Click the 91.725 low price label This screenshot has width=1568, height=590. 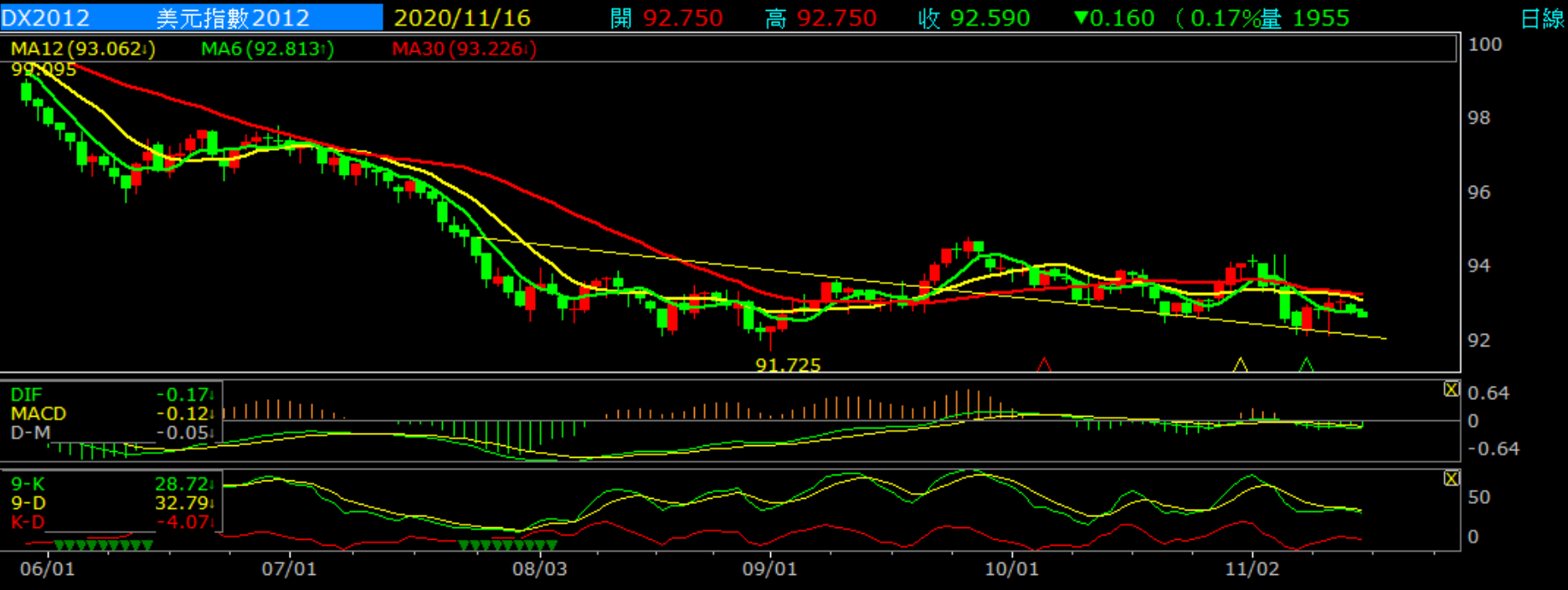tap(788, 365)
